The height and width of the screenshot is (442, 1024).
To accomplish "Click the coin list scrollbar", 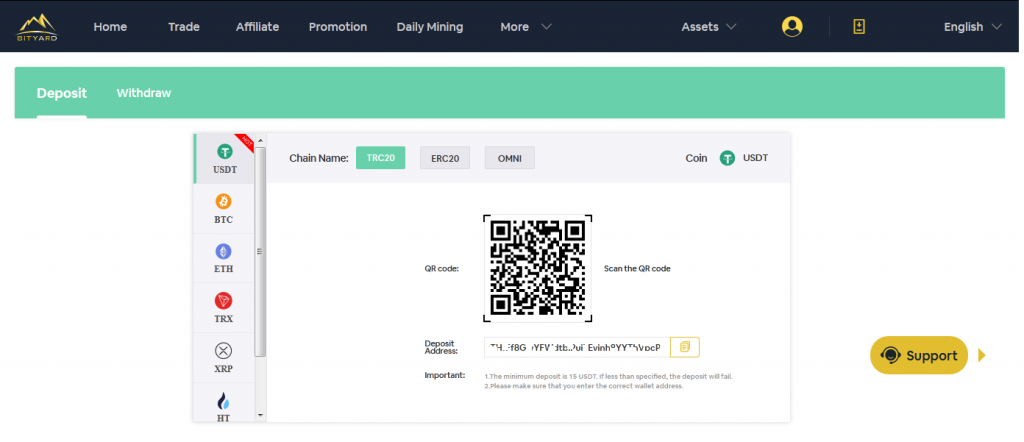I will tap(261, 250).
